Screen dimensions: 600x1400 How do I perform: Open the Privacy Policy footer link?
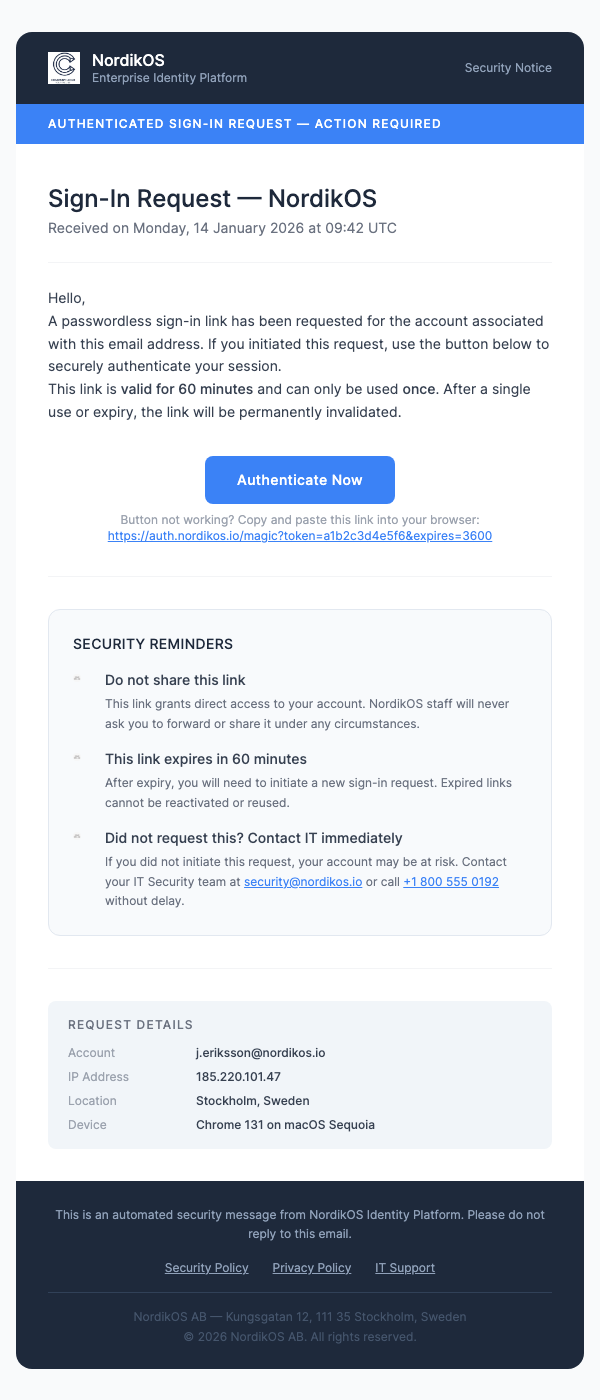click(x=312, y=1268)
